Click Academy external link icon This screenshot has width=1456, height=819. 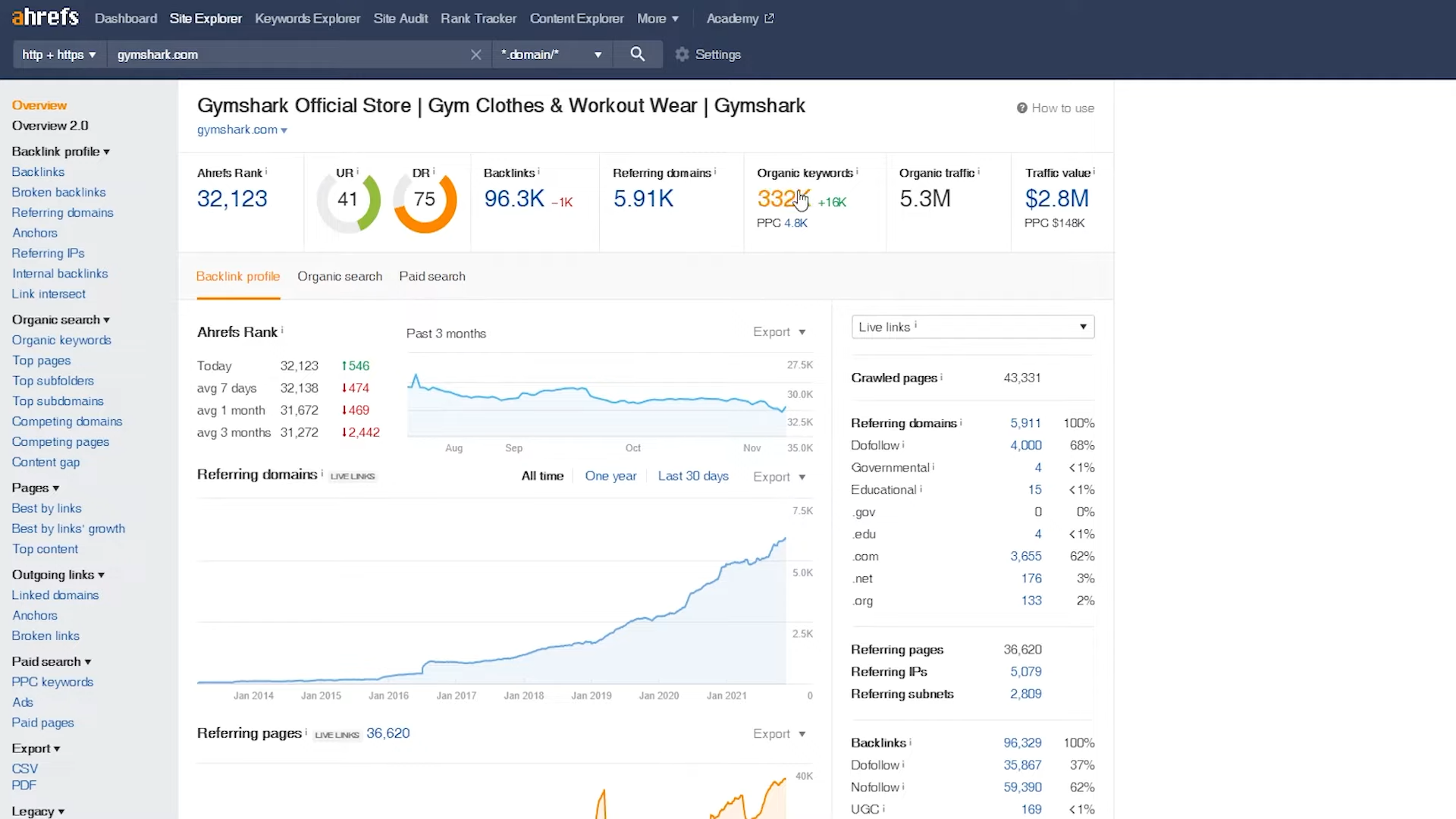(x=769, y=18)
